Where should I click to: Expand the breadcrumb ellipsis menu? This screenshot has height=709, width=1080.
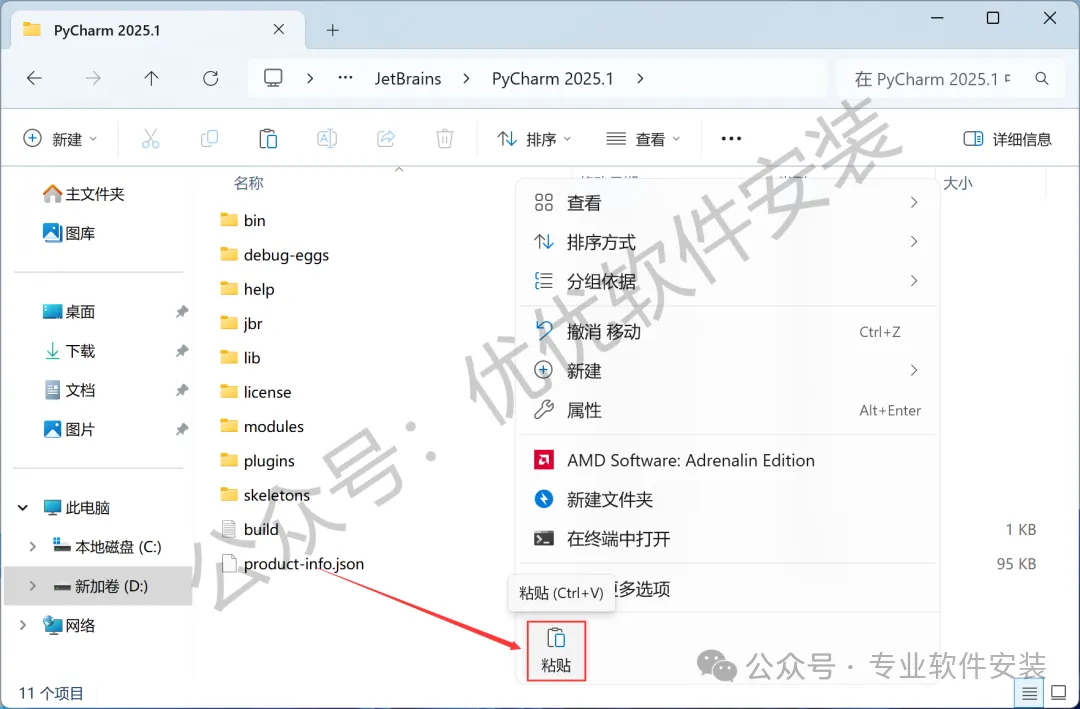(345, 78)
